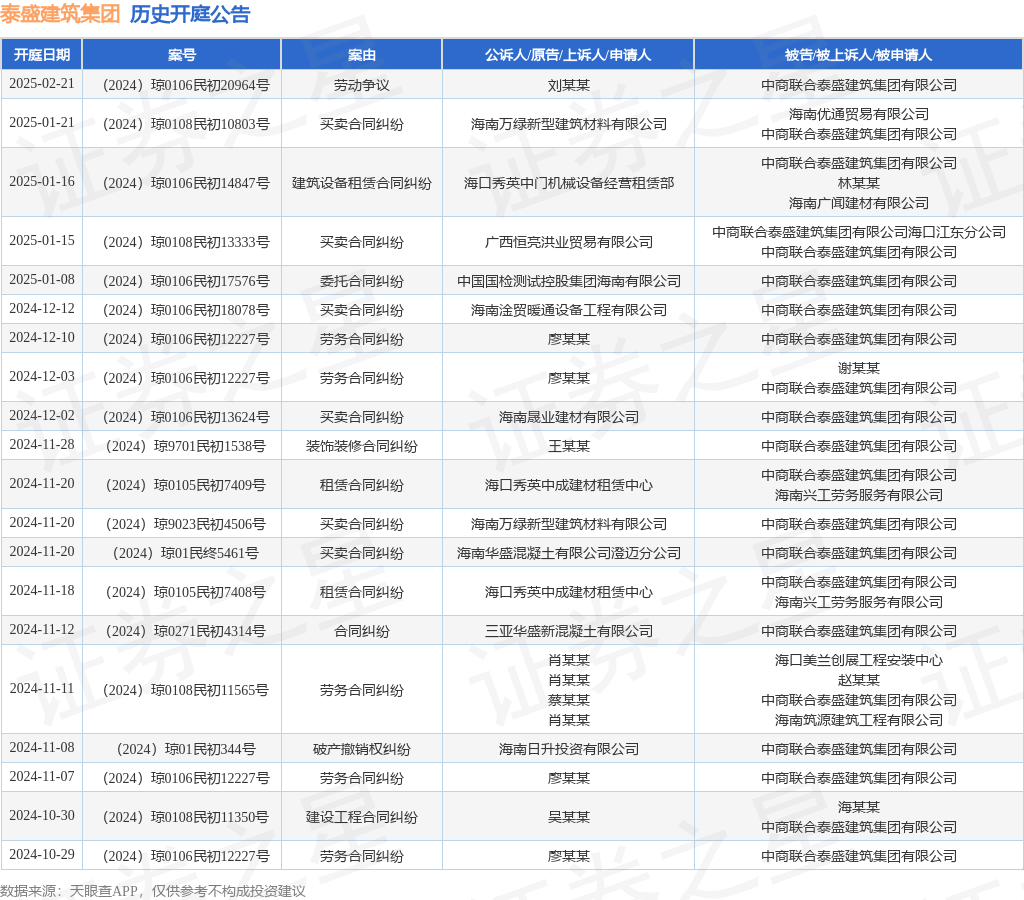
Task: Click the date 2024-11-12
Action: point(42,630)
